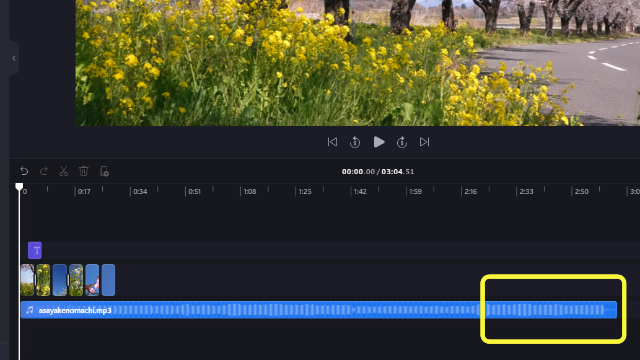Click the 1:25 mark on the ruler

pyautogui.click(x=305, y=191)
